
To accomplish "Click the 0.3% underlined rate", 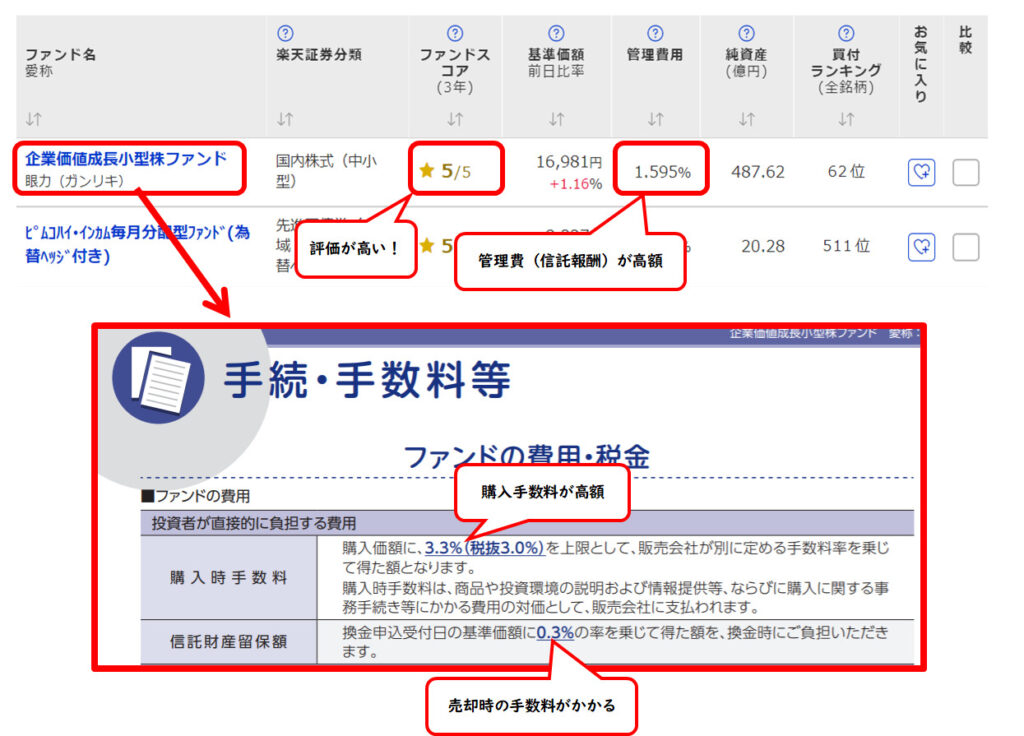I will click(x=555, y=632).
